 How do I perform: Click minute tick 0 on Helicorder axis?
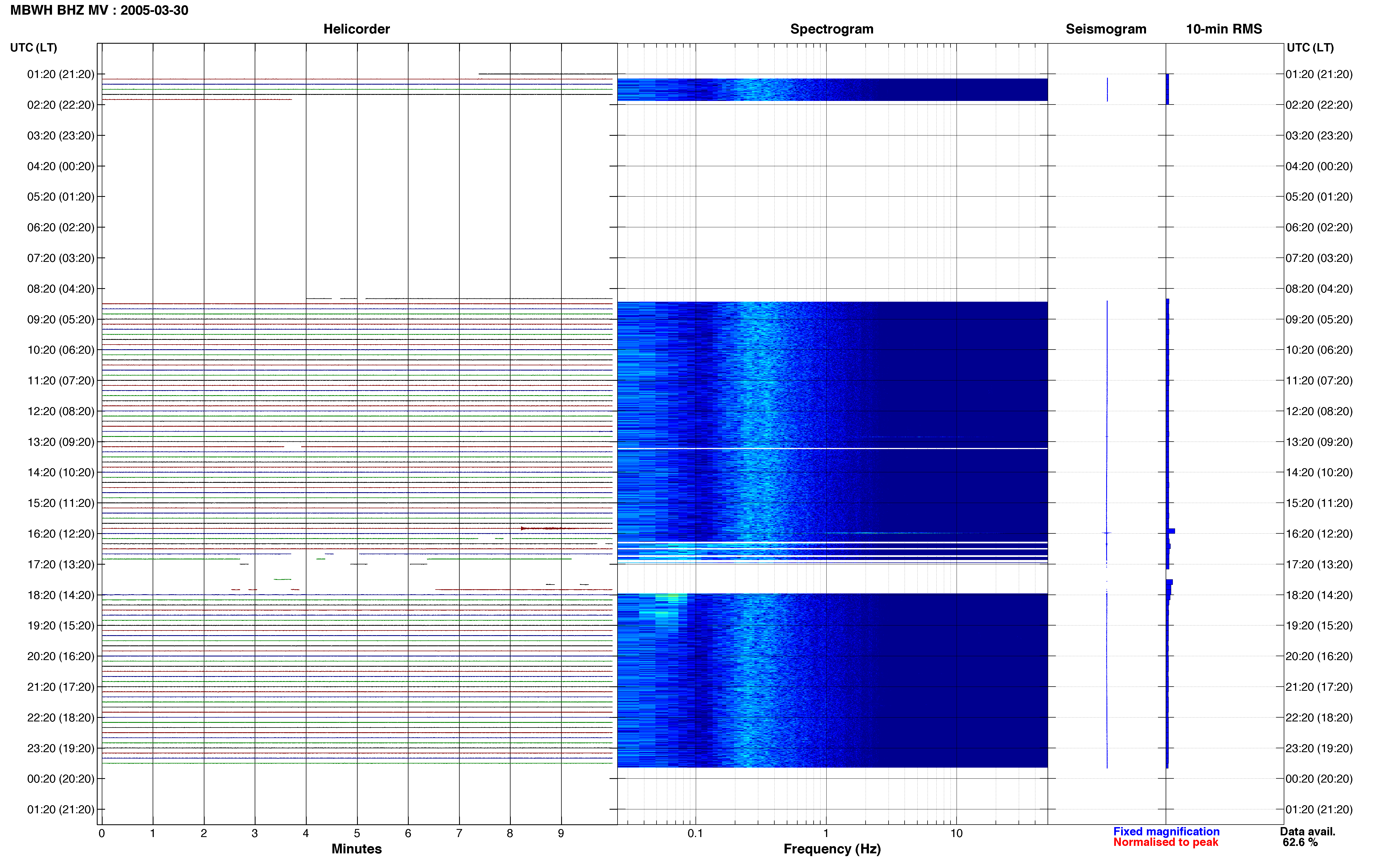[x=101, y=833]
